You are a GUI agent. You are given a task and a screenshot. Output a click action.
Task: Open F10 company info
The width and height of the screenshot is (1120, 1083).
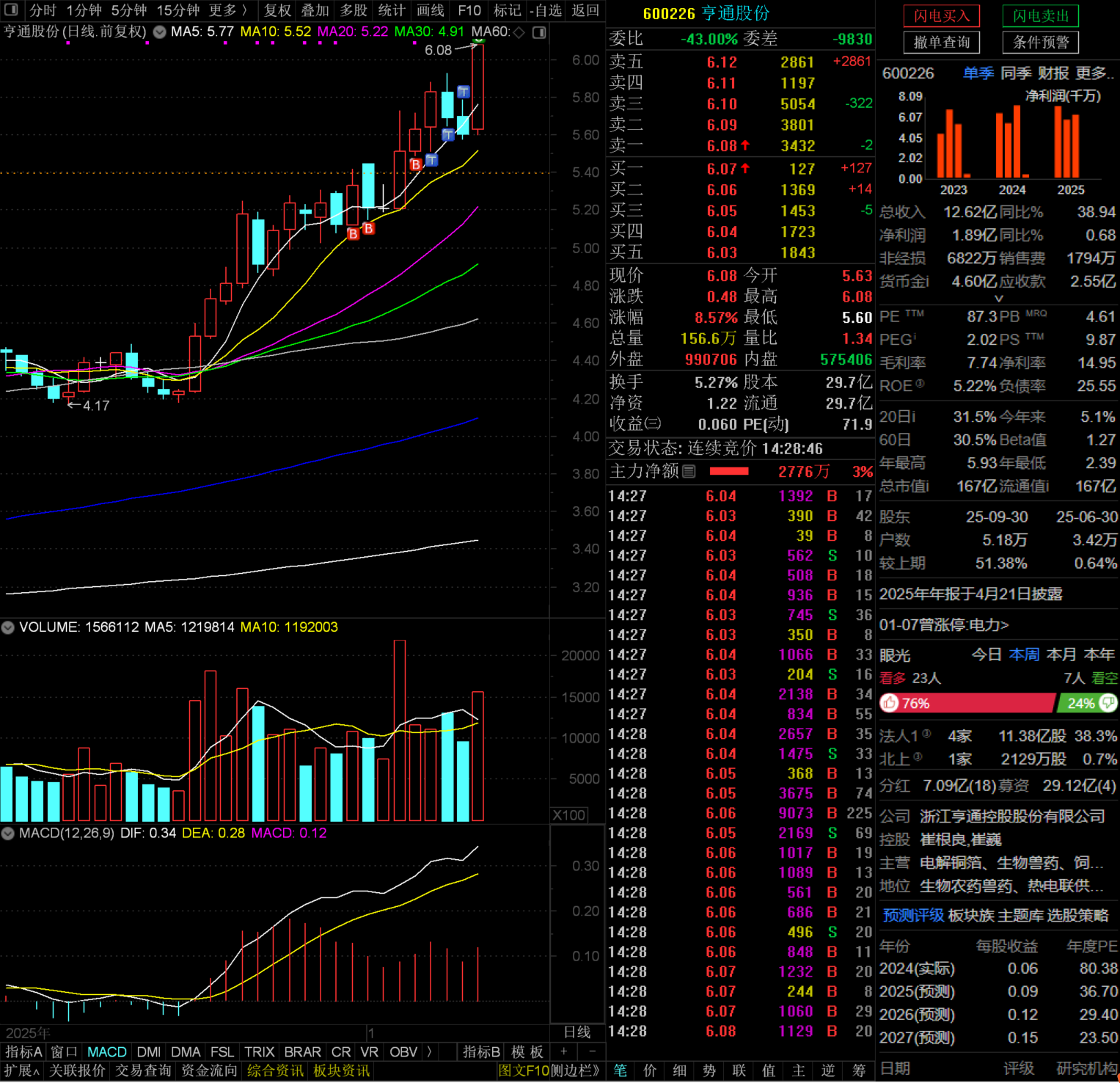coord(469,10)
